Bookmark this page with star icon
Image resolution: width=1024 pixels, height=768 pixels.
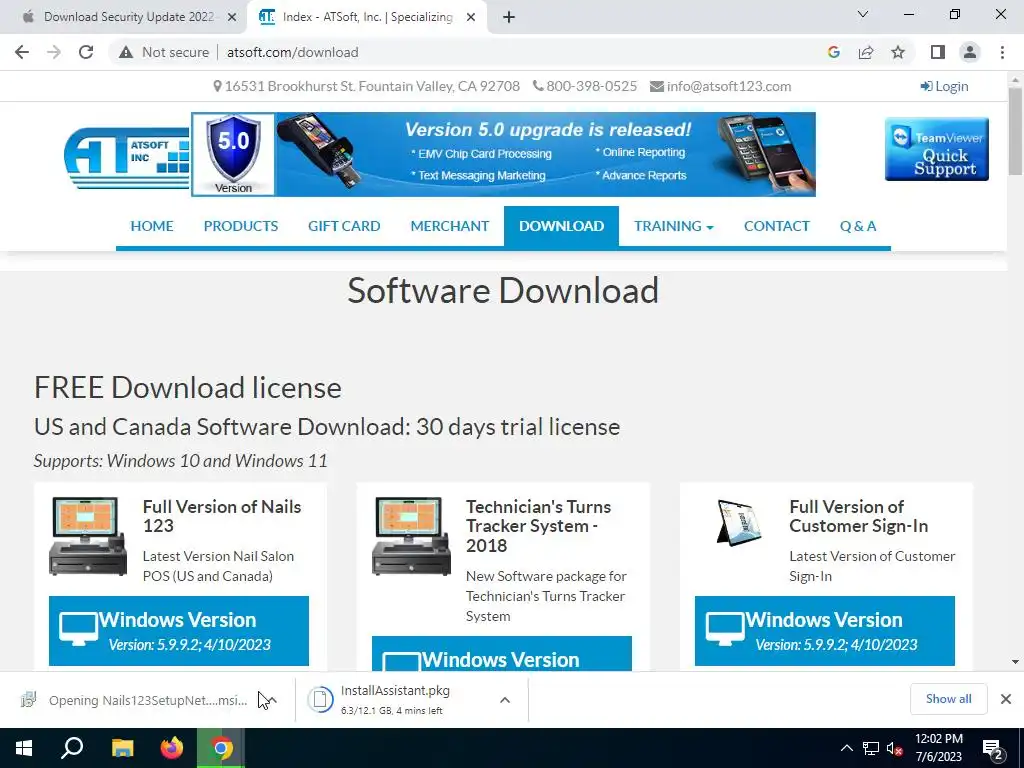pyautogui.click(x=898, y=52)
